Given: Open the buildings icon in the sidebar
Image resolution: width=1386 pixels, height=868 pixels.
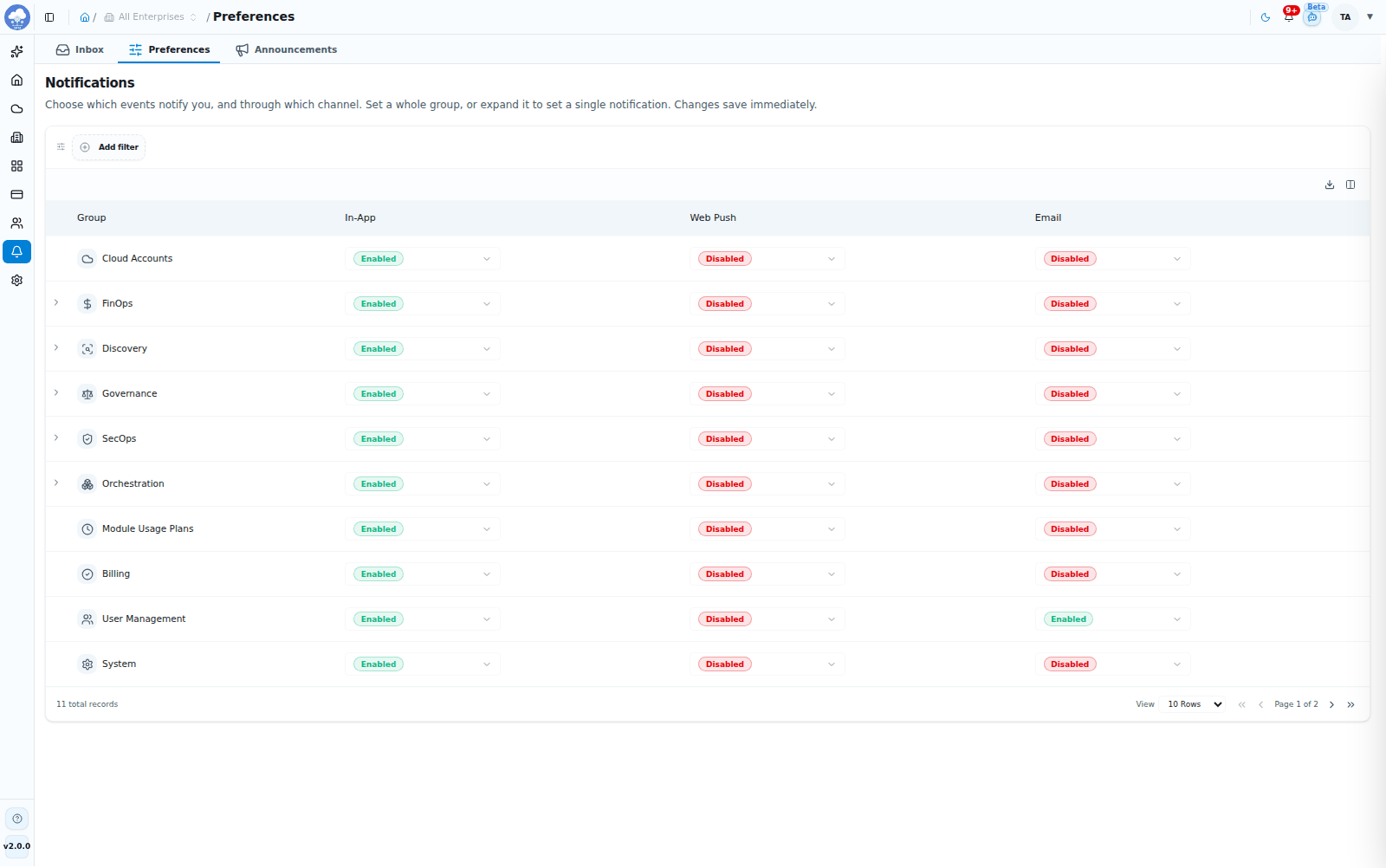Looking at the screenshot, I should pos(16,138).
